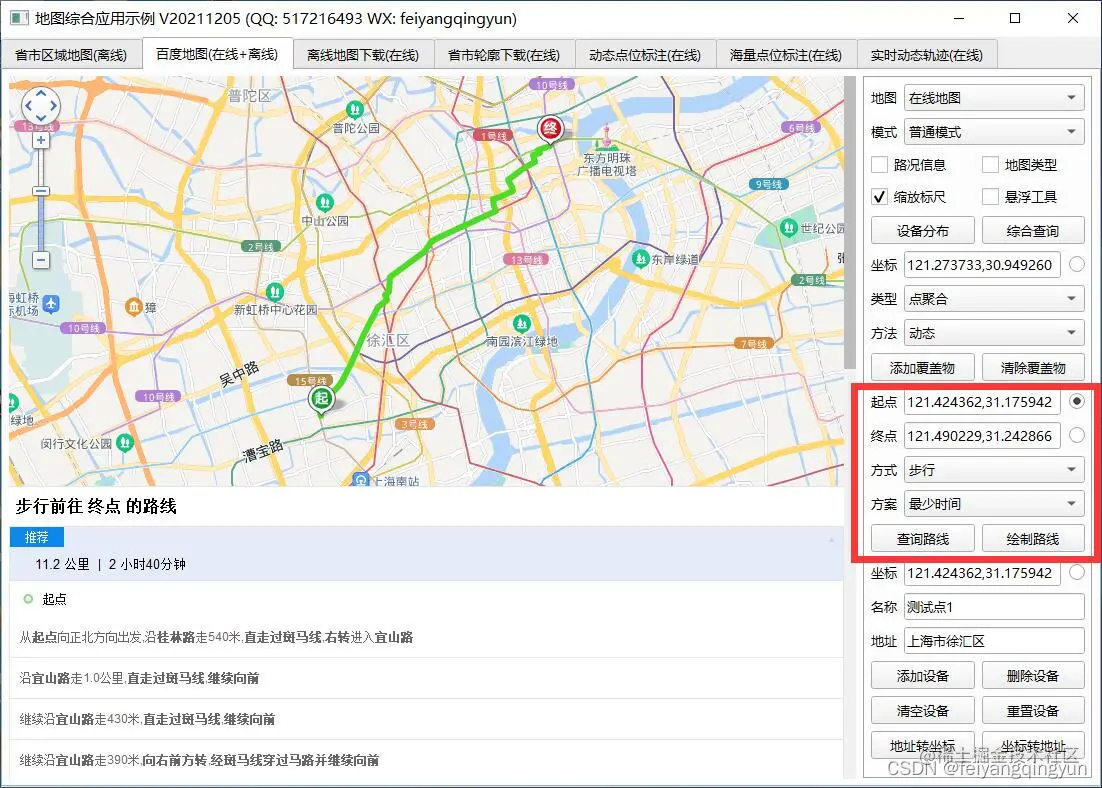Image resolution: width=1102 pixels, height=788 pixels.
Task: Click the 地址 field containing 上海市徐汇区
Action: pyautogui.click(x=994, y=641)
